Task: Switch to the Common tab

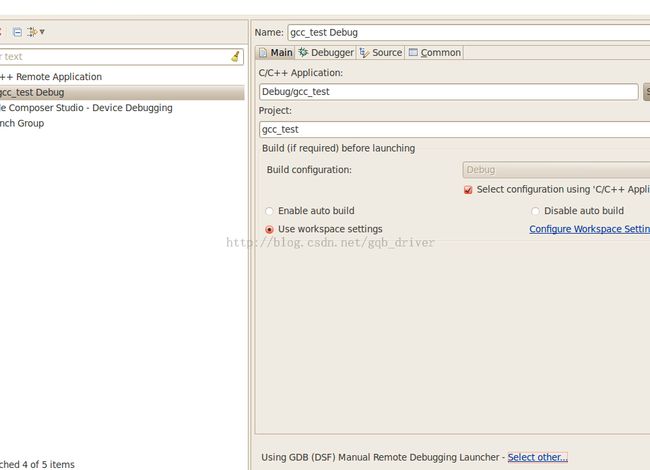Action: 434,53
